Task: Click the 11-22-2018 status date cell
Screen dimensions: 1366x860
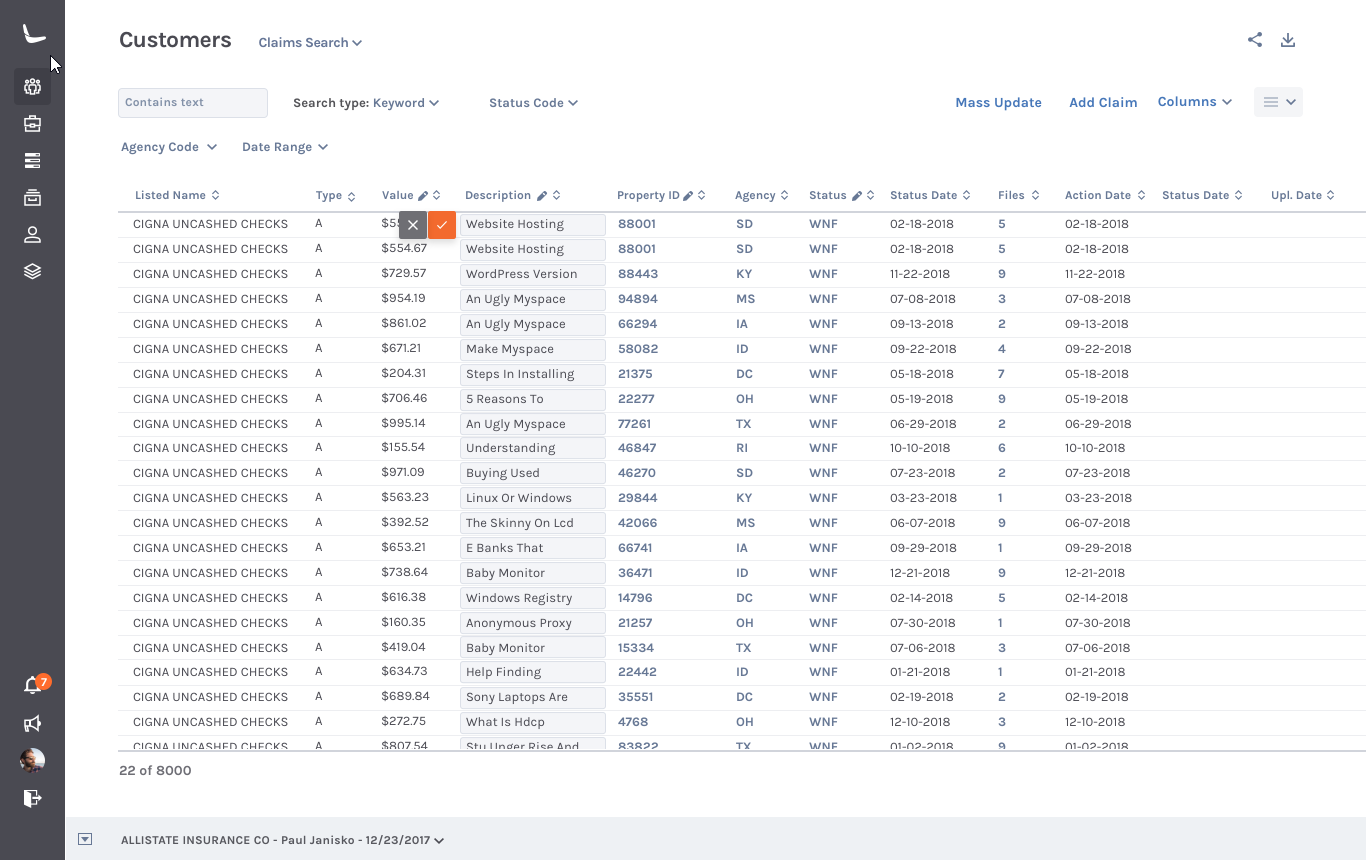Action: 922,274
